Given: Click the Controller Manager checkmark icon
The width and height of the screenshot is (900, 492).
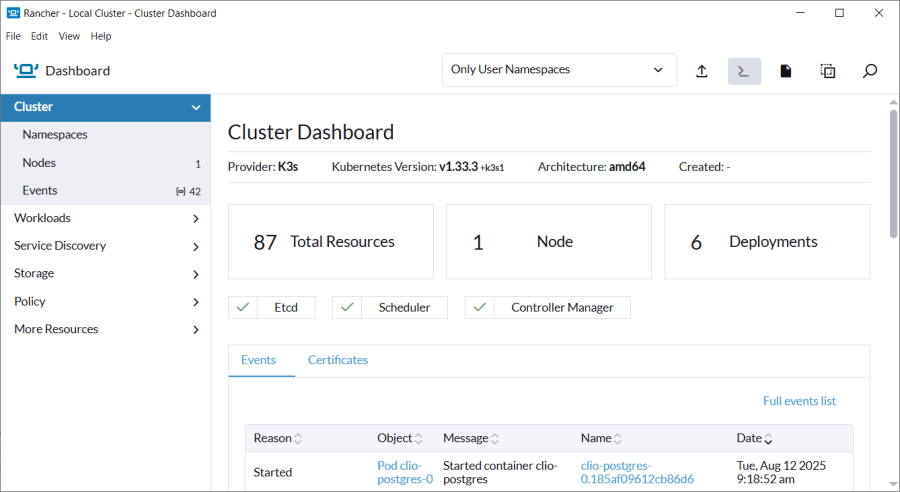Looking at the screenshot, I should point(479,308).
